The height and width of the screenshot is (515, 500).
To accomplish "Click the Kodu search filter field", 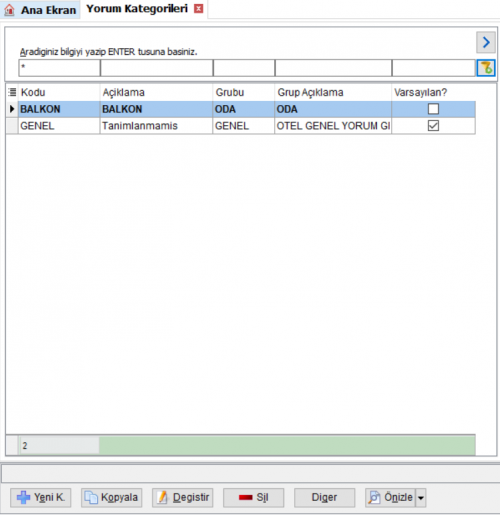I will coord(59,68).
